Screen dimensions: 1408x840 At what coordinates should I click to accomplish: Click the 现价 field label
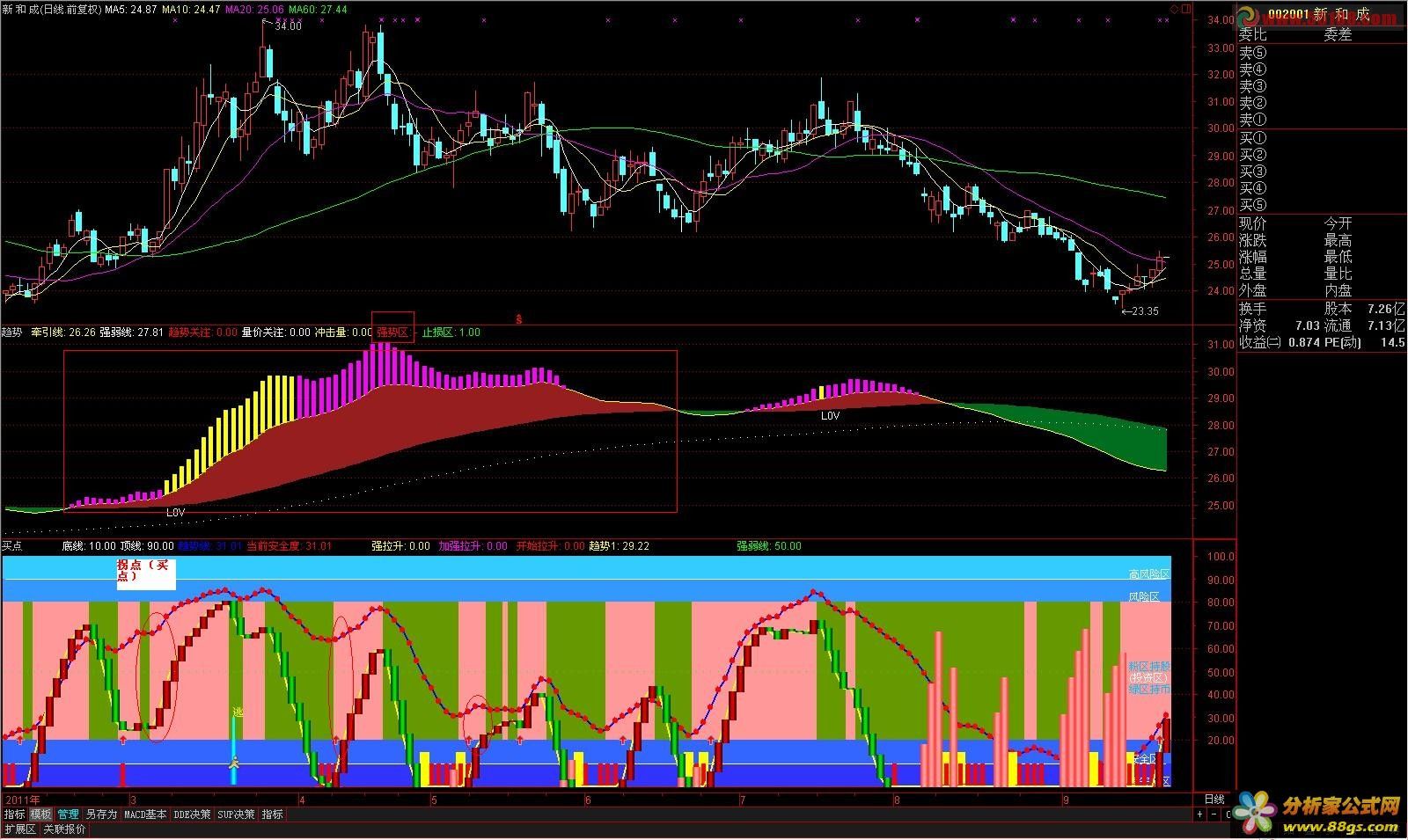[1253, 224]
